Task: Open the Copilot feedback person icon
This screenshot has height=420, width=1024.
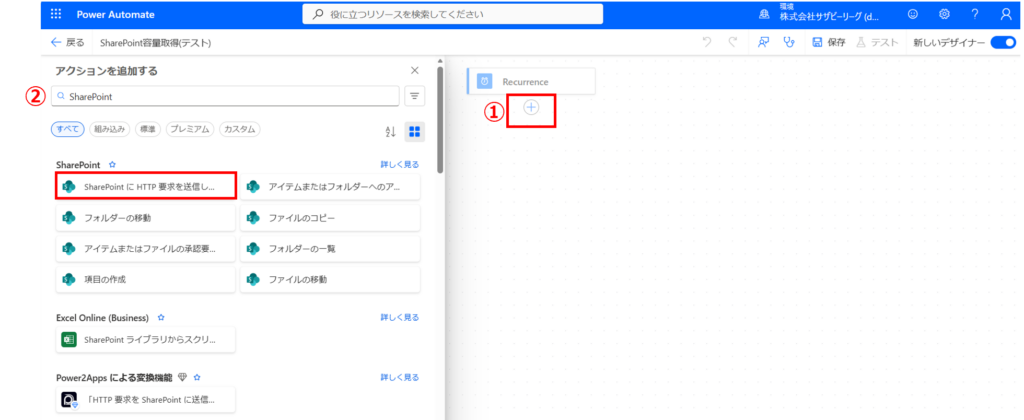Action: coord(763,43)
